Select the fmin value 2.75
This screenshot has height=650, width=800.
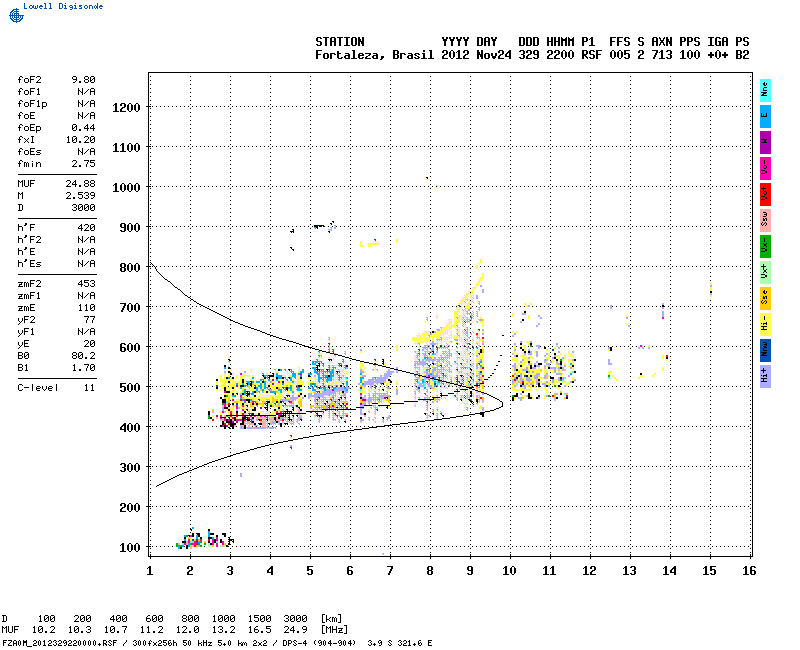(83, 164)
